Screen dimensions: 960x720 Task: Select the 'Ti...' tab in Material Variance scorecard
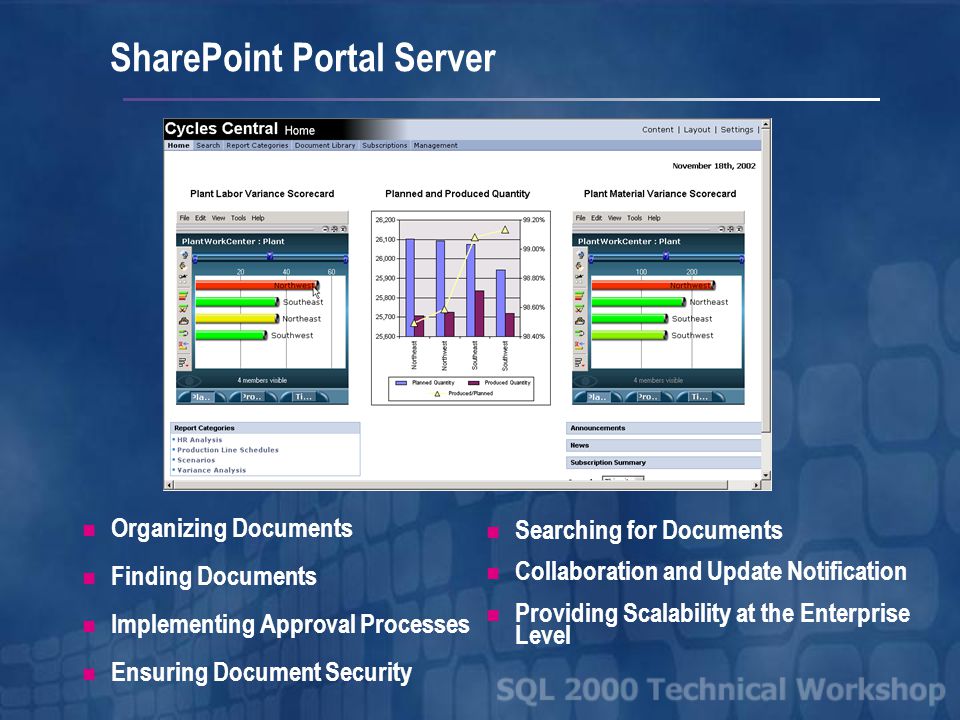(700, 397)
